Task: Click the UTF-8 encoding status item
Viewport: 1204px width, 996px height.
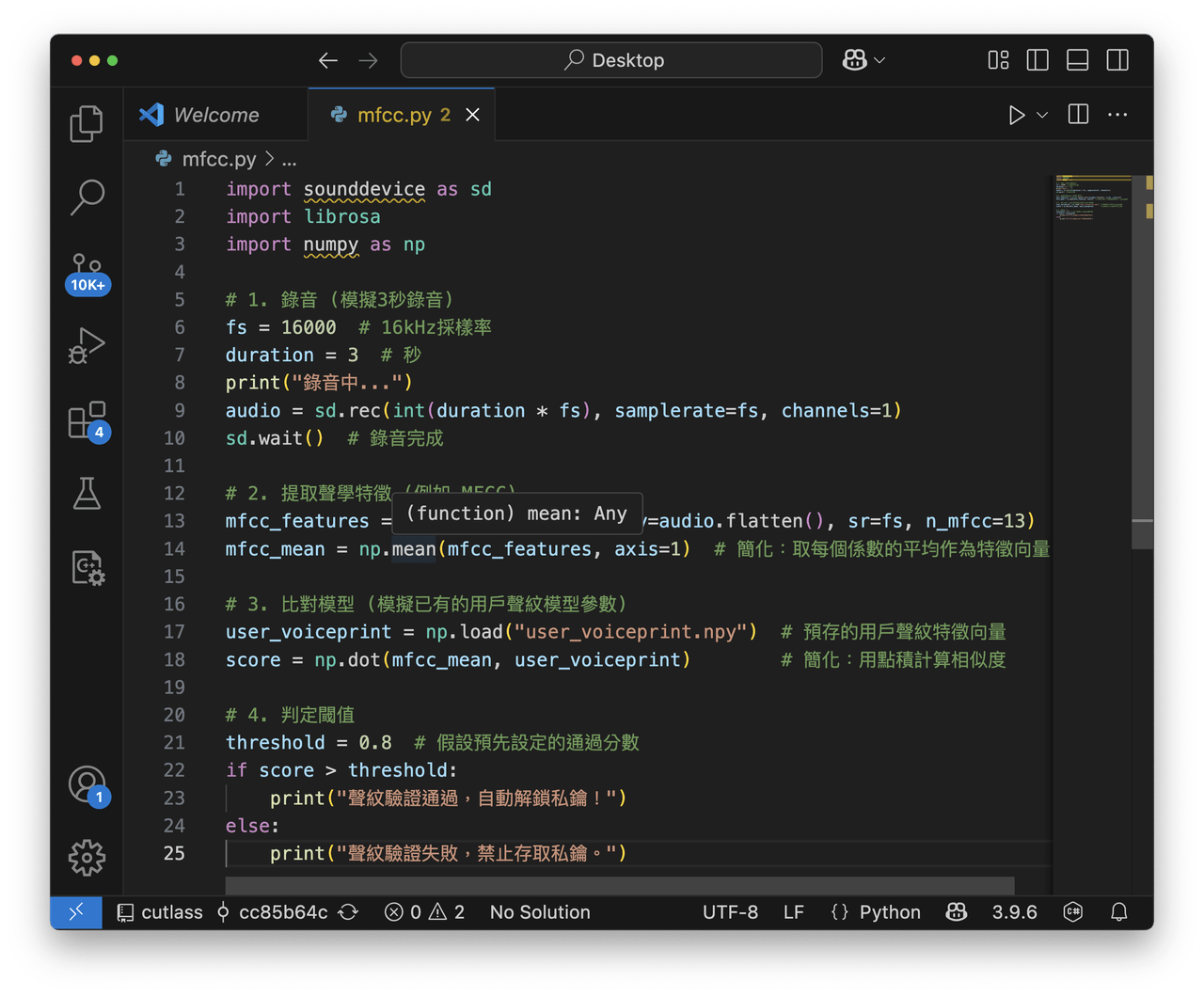Action: (730, 912)
